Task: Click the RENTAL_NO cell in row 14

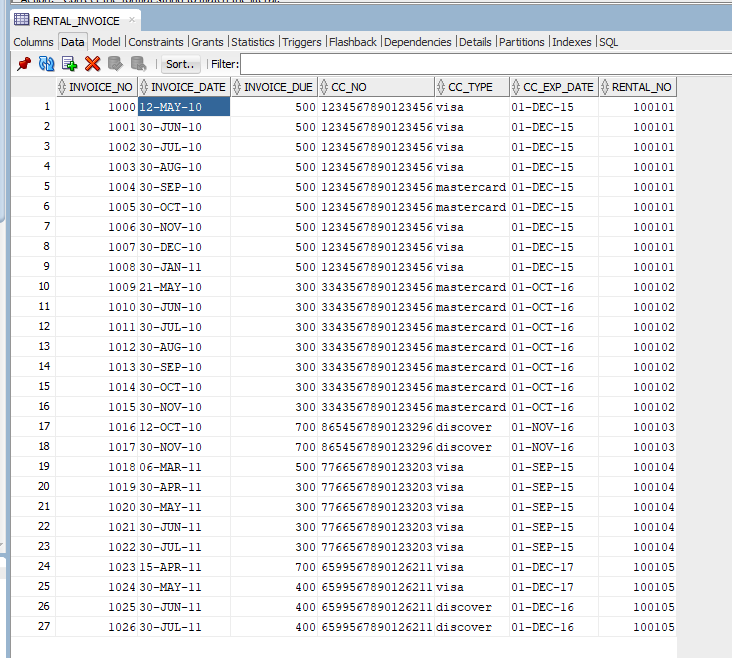Action: [x=638, y=367]
